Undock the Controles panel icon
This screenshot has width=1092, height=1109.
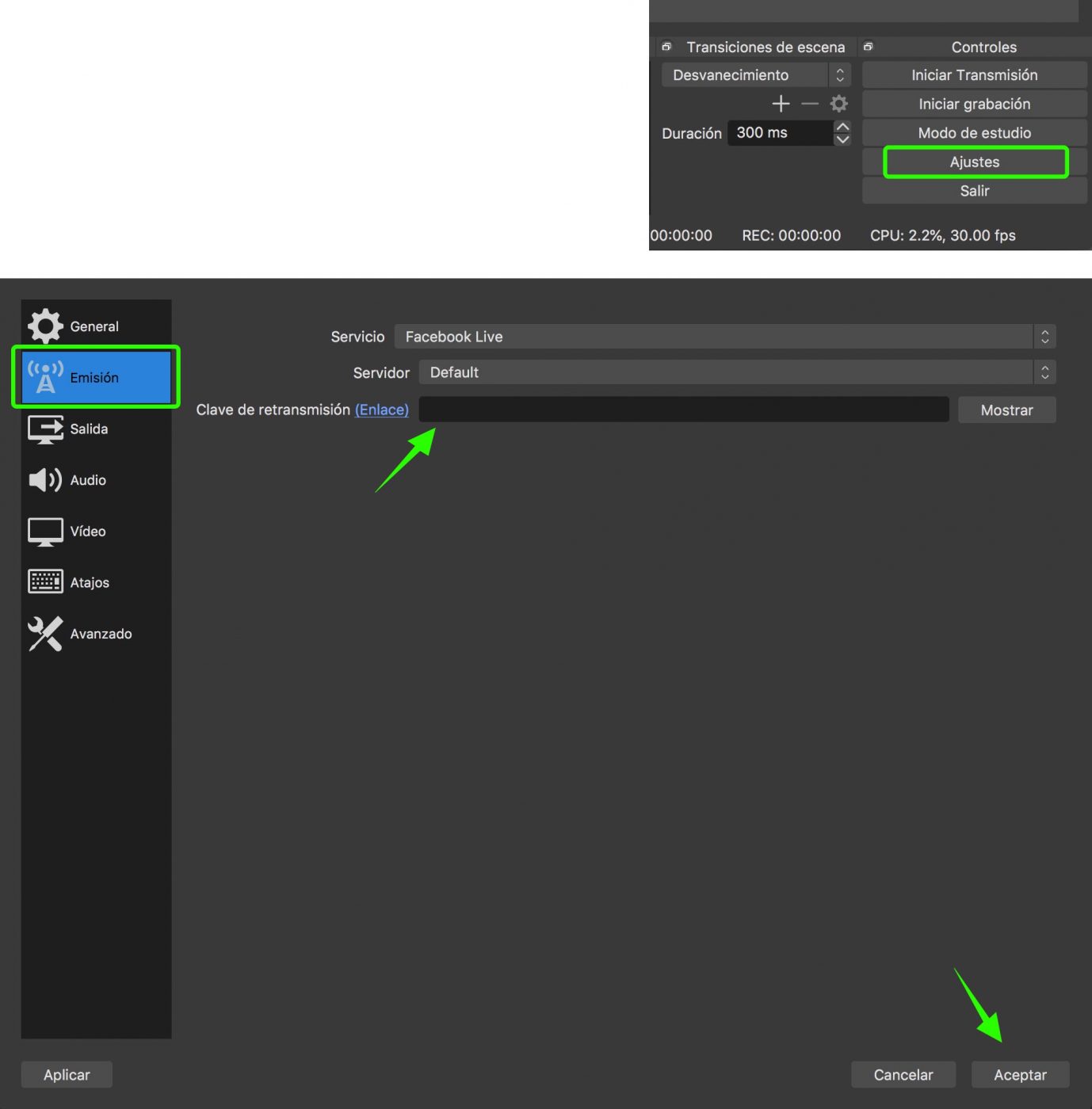click(869, 47)
